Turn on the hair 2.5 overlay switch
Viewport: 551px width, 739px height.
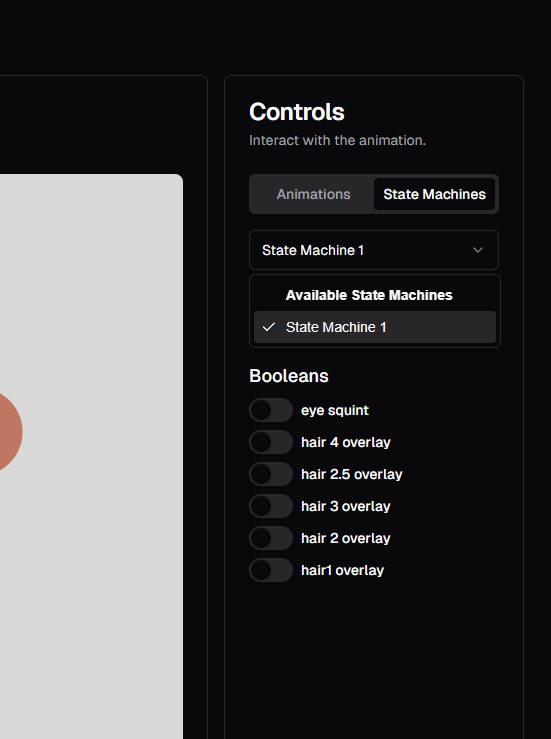(x=271, y=474)
